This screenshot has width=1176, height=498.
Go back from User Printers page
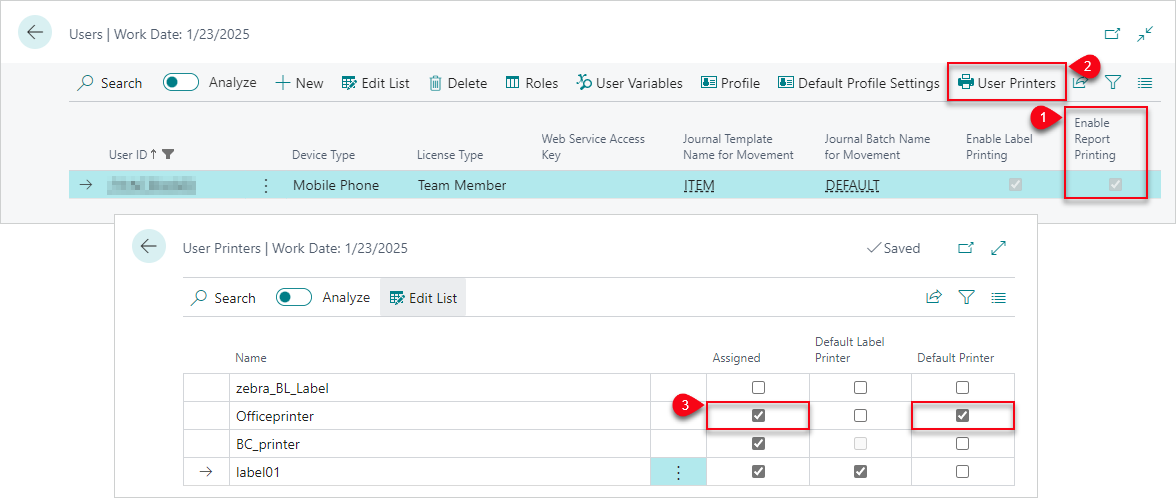[x=149, y=247]
